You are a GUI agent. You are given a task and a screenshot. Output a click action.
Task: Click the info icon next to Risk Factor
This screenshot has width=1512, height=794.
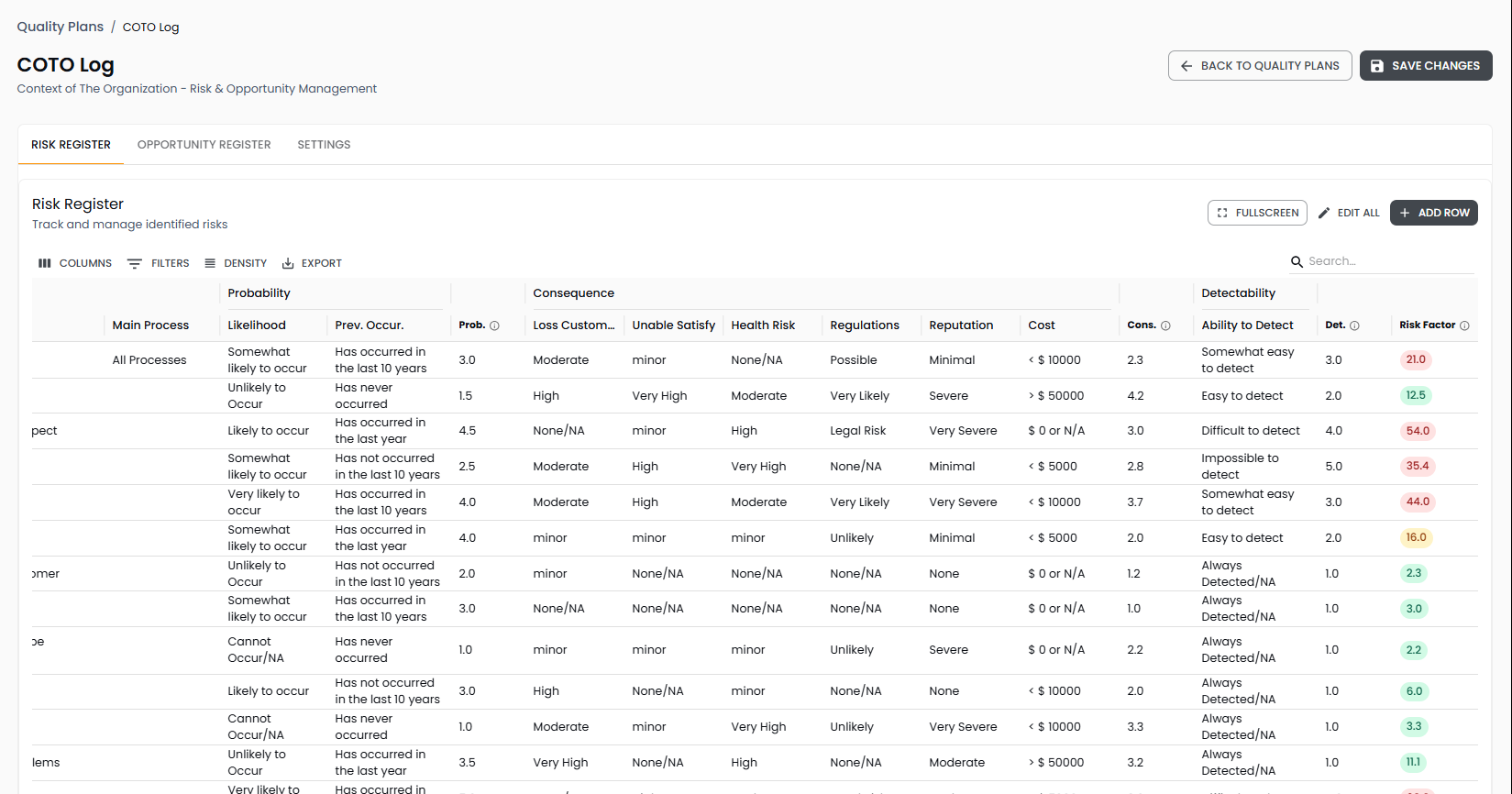click(x=1464, y=325)
